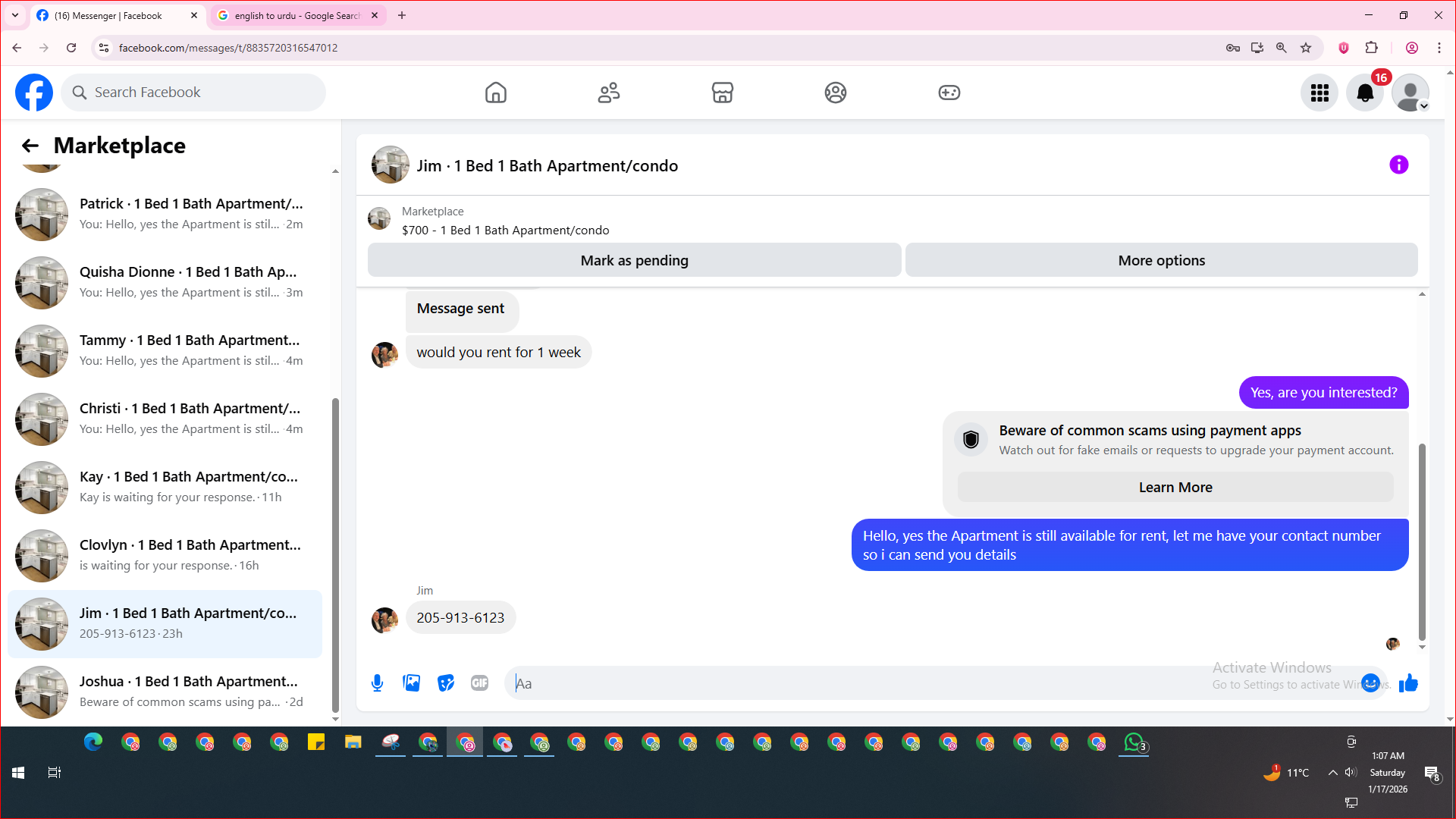Open the sticker picker icon

pos(446,683)
